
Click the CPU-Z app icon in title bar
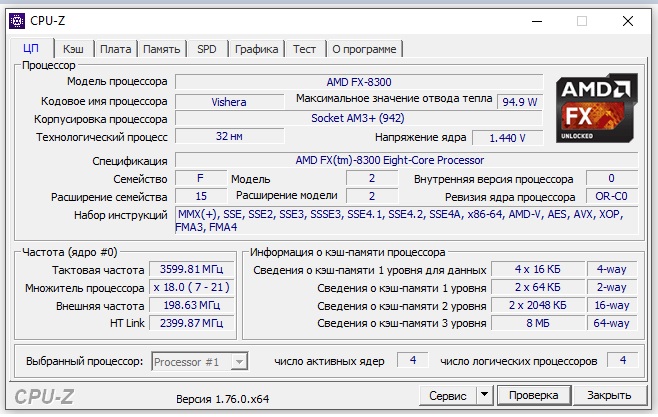tap(17, 21)
